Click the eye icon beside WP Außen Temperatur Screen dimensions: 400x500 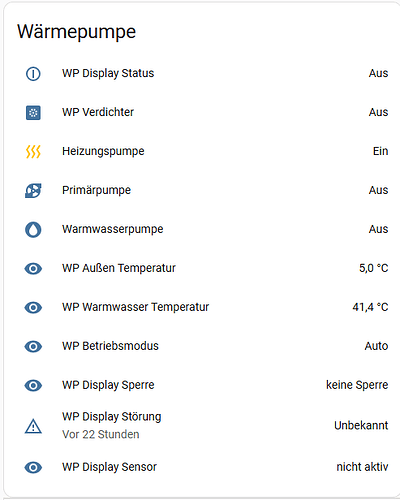click(33, 268)
